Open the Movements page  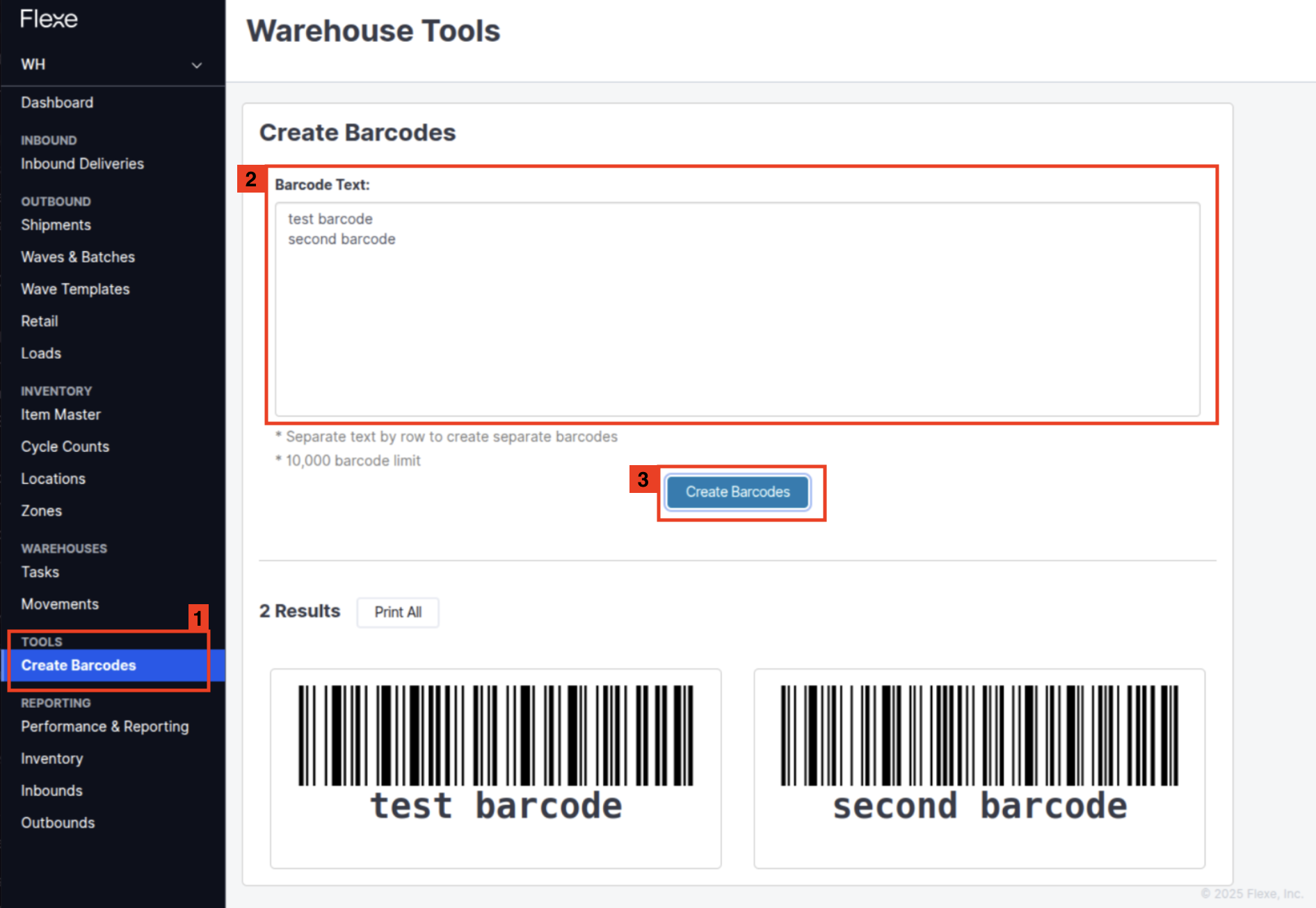59,603
